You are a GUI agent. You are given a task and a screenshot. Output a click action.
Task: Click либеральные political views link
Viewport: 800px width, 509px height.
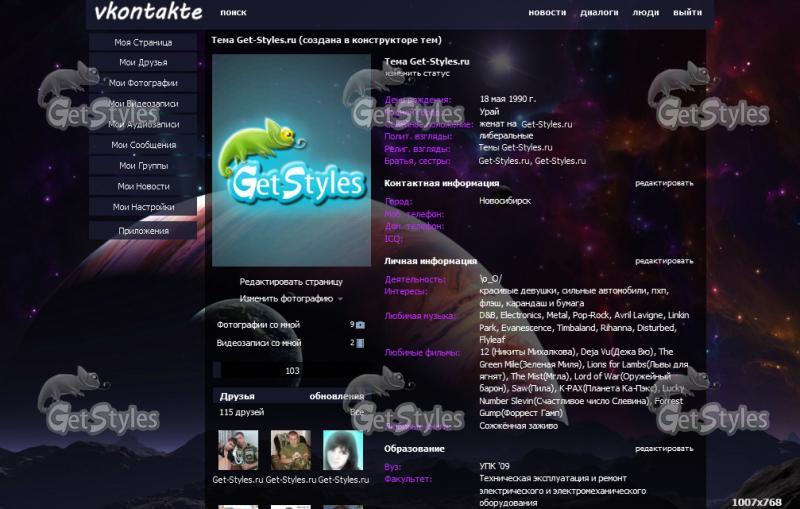506,136
